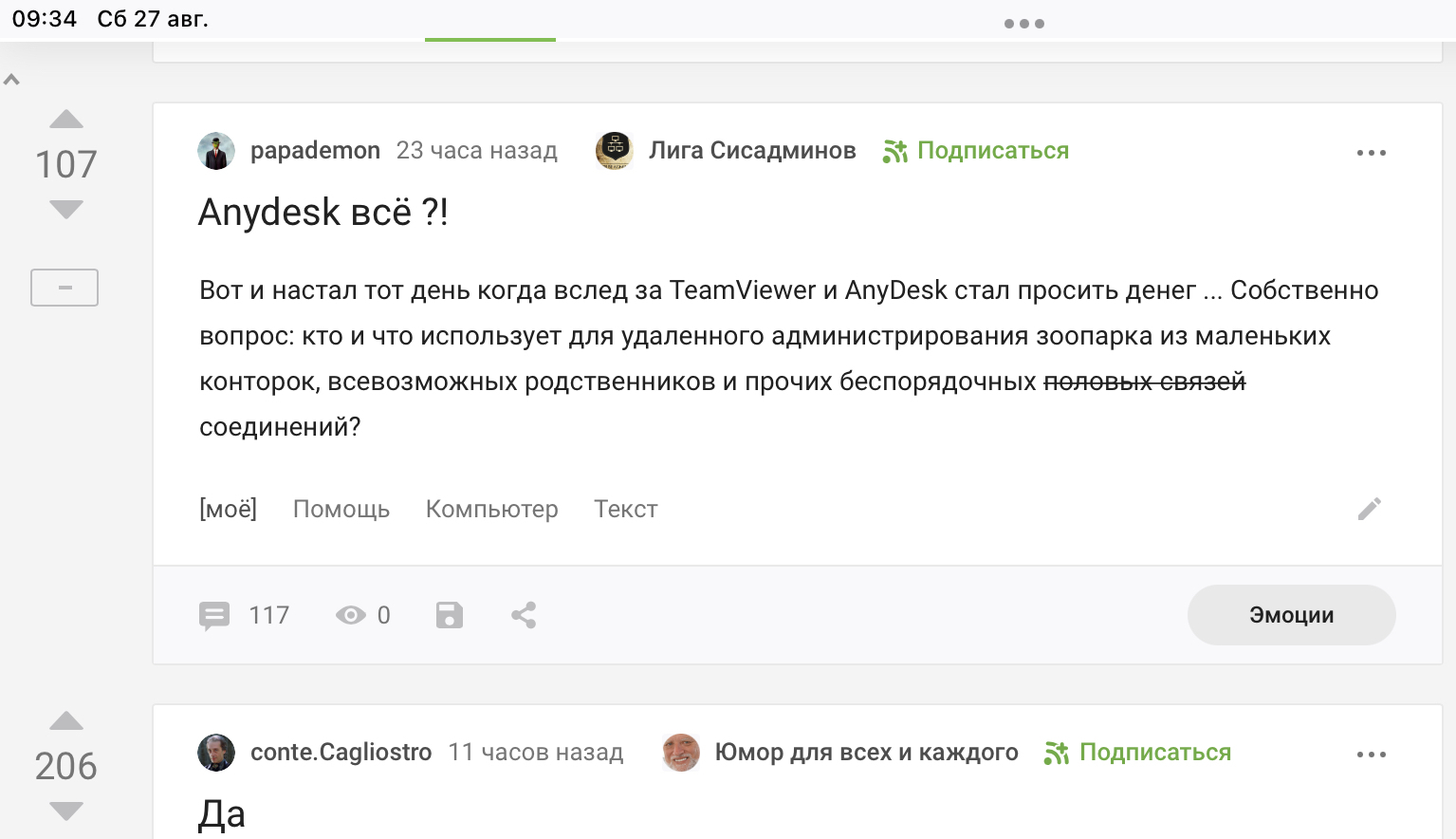1456x839 pixels.
Task: Open comments of the Anydesk post
Action: pyautogui.click(x=214, y=616)
